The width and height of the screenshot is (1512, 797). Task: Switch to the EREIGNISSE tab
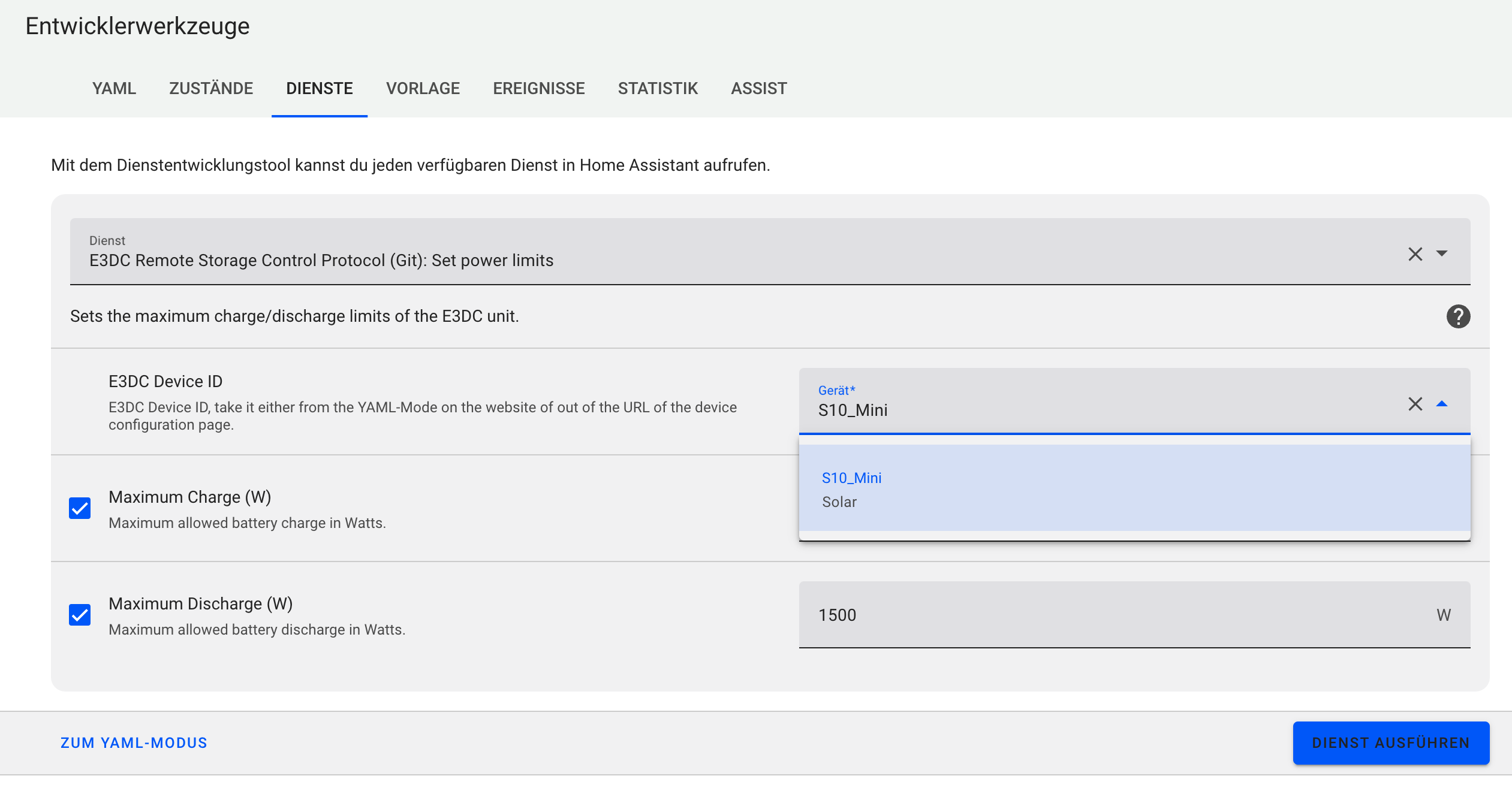point(539,88)
